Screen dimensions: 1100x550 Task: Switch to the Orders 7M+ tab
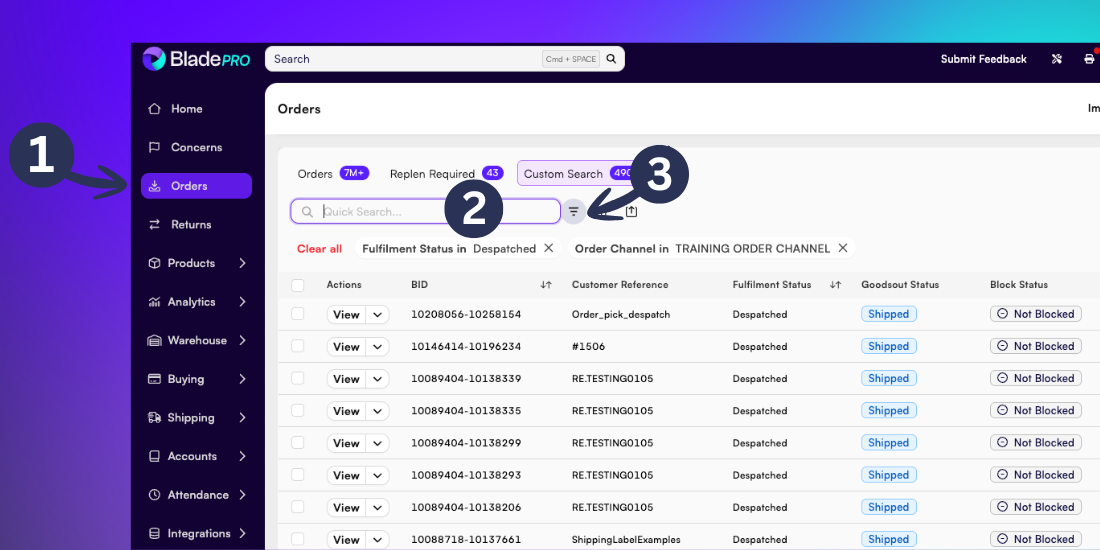click(x=333, y=173)
